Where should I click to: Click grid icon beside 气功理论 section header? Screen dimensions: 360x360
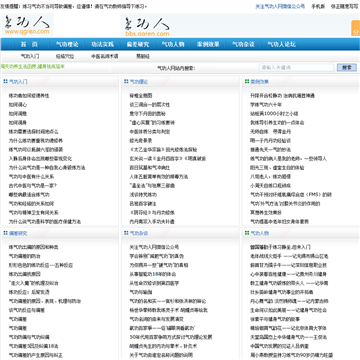point(126,81)
